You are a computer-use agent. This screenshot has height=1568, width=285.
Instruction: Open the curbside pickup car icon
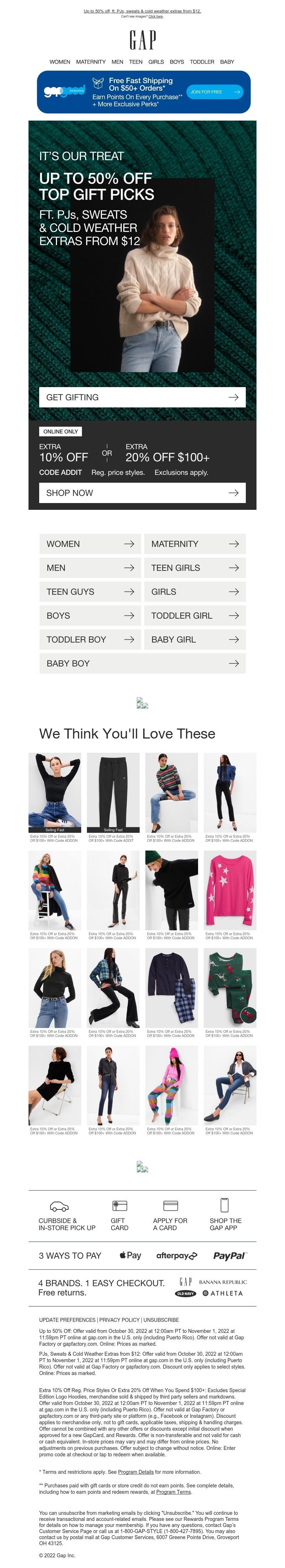[x=58, y=1206]
